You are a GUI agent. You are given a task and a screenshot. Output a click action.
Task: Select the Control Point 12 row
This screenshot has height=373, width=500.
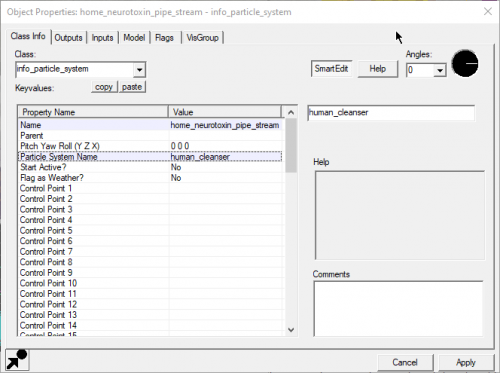point(150,304)
